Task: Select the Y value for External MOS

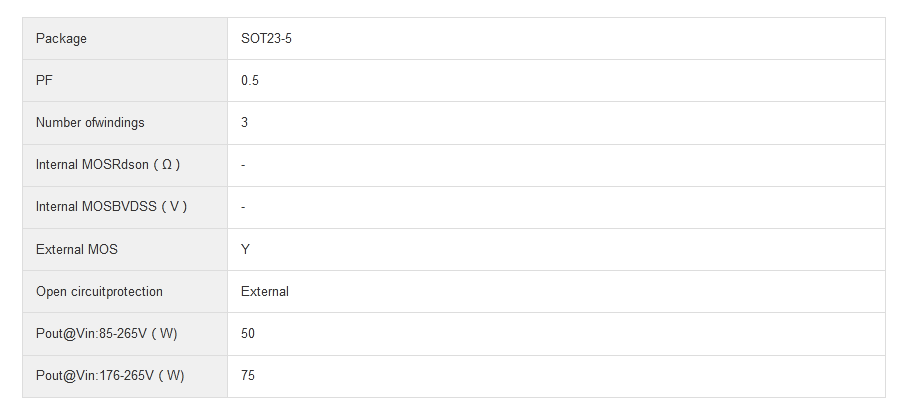Action: pyautogui.click(x=245, y=249)
